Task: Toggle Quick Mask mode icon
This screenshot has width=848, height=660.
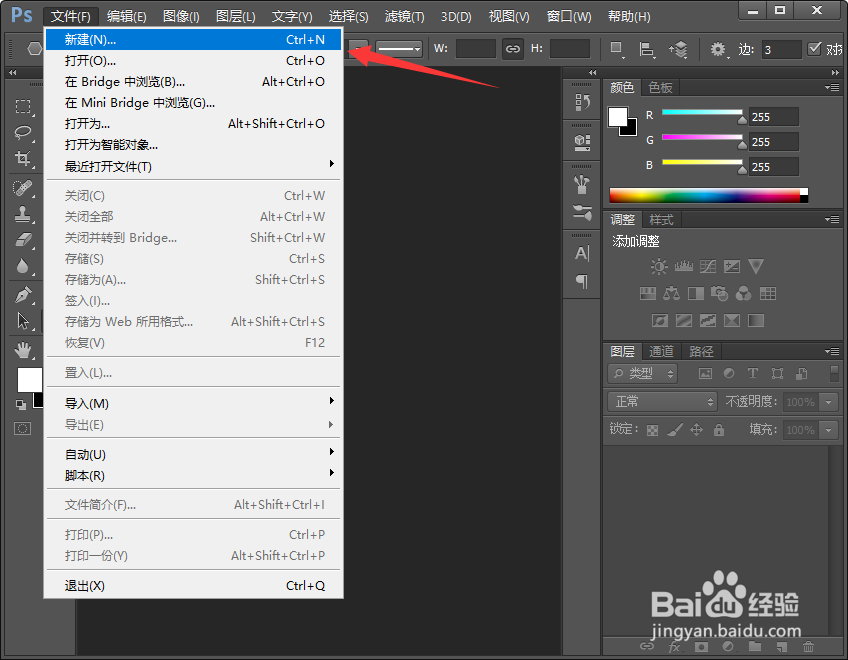Action: (22, 428)
